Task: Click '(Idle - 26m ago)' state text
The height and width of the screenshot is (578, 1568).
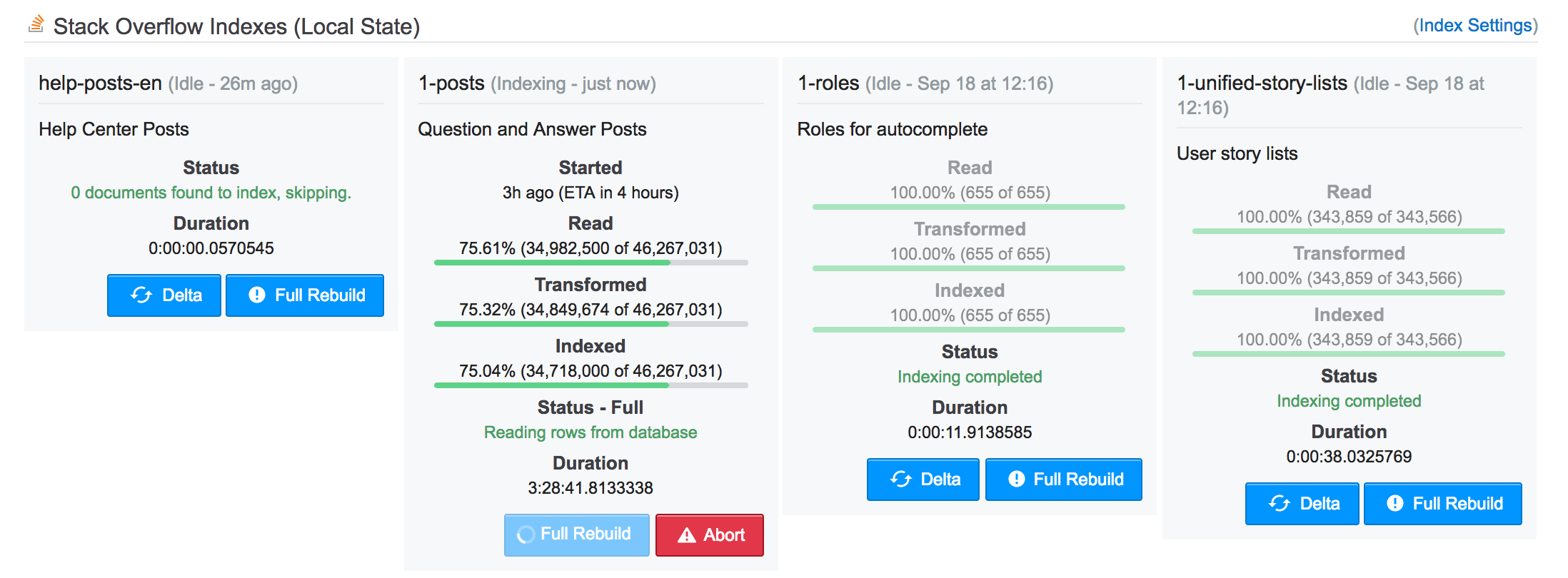Action: [233, 84]
